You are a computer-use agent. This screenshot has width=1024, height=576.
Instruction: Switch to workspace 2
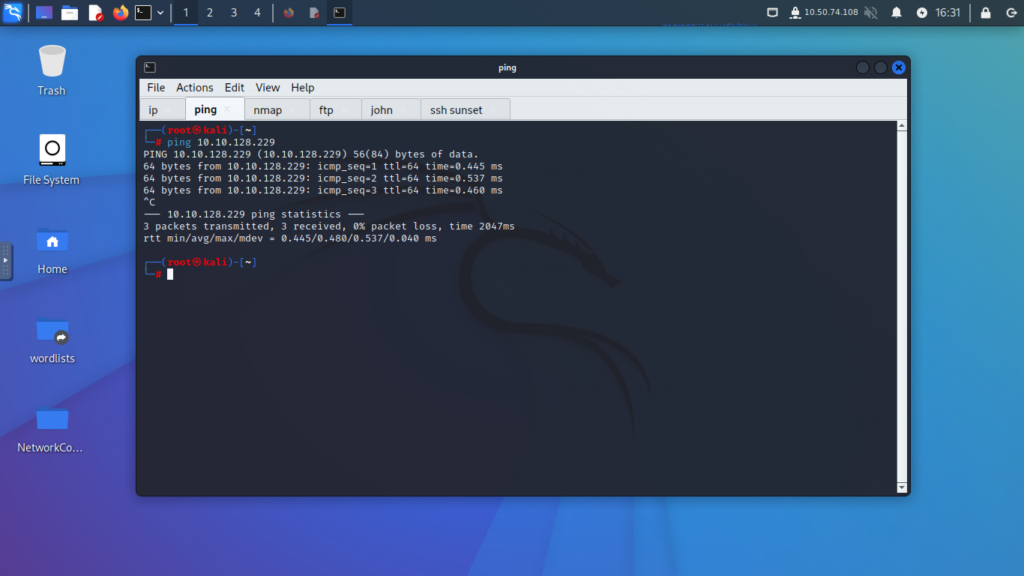click(x=209, y=13)
